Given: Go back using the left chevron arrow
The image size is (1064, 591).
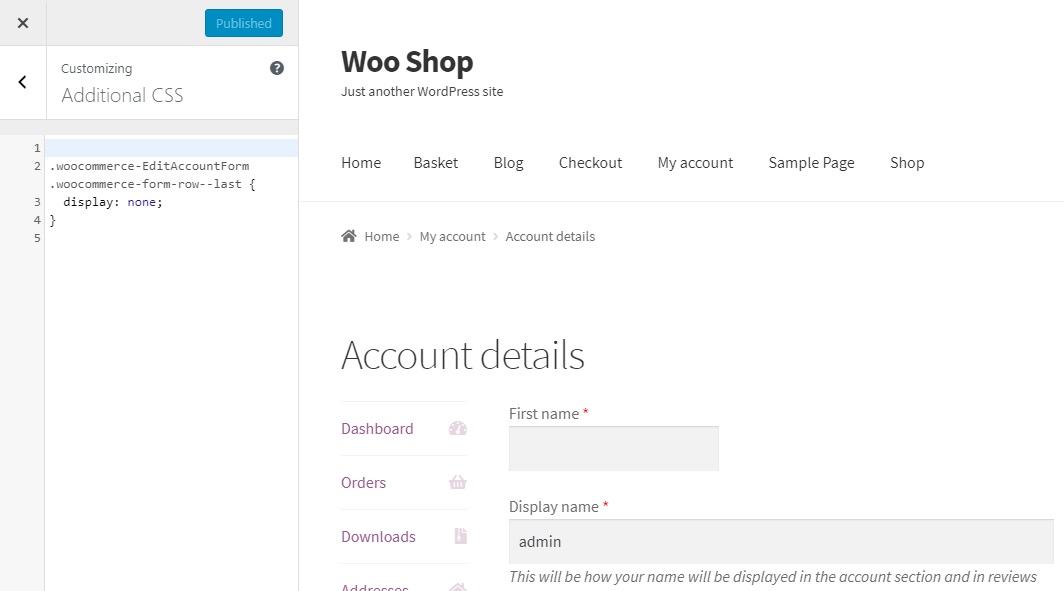Looking at the screenshot, I should click(22, 82).
